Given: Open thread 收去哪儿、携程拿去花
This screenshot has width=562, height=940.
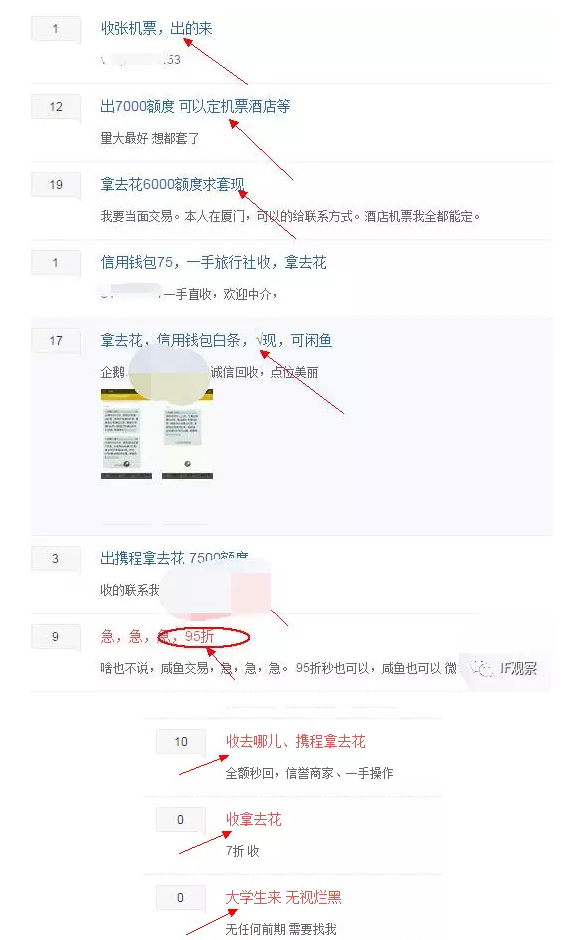Looking at the screenshot, I should (x=296, y=742).
